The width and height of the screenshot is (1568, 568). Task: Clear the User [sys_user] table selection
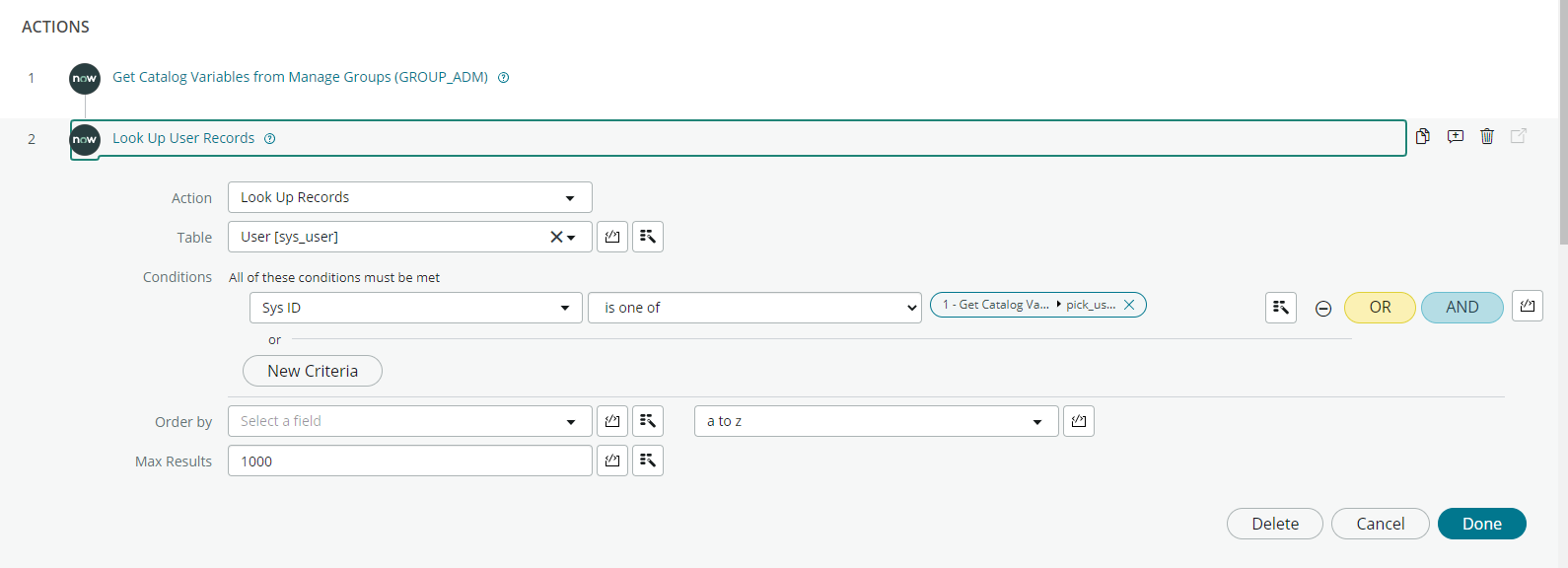point(556,237)
